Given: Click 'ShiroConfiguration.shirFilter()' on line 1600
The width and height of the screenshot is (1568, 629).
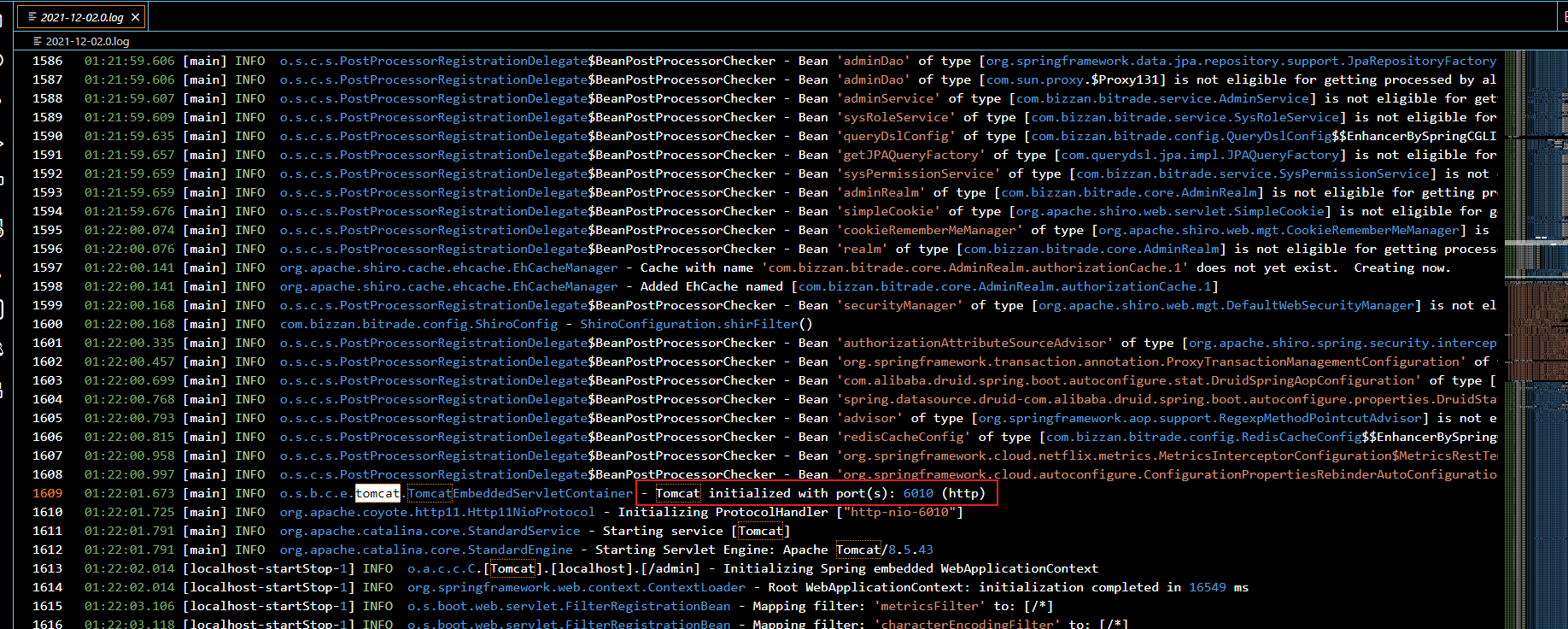Looking at the screenshot, I should (x=696, y=324).
